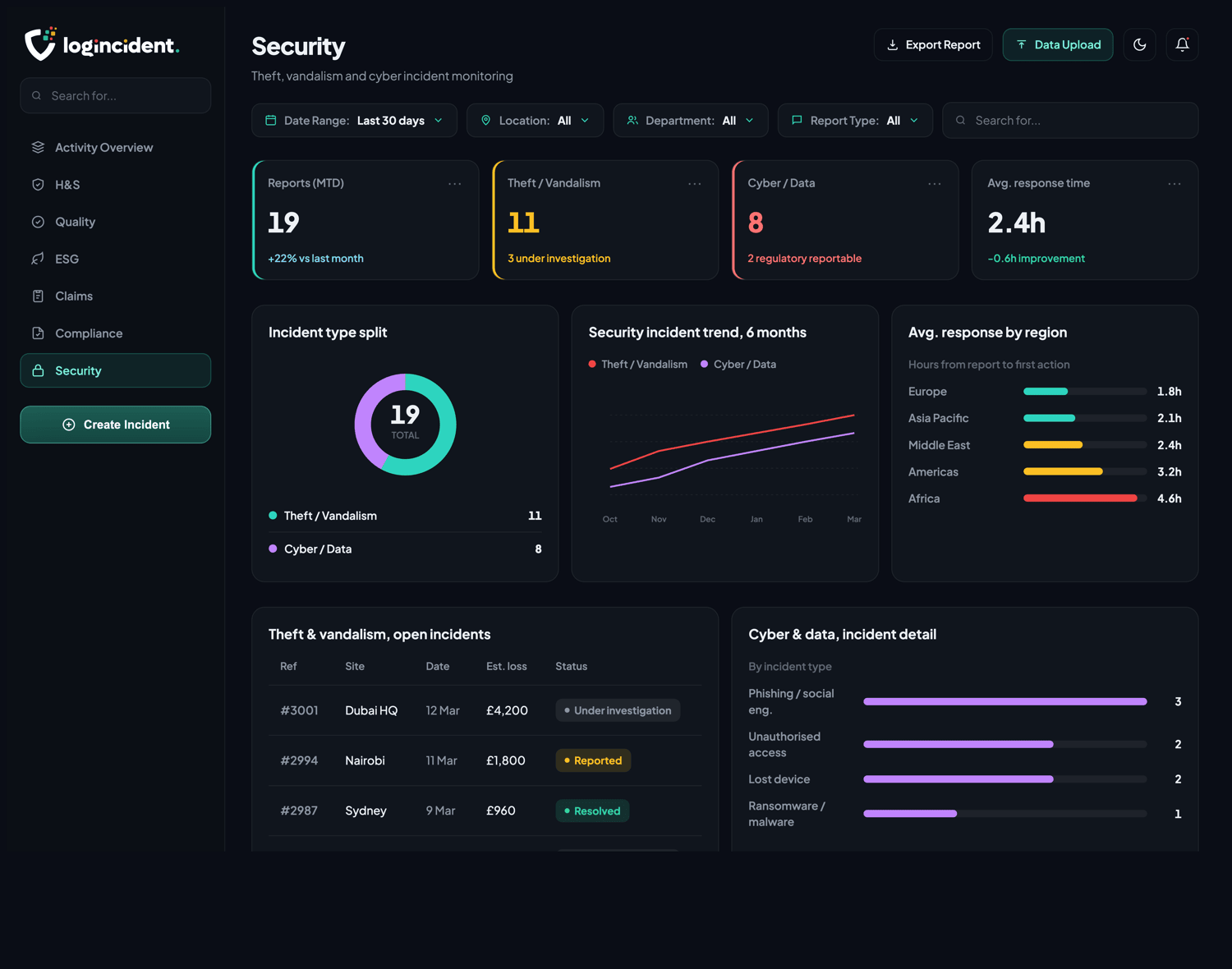The image size is (1232, 969).
Task: Click the Resolved status badge
Action: (x=592, y=811)
